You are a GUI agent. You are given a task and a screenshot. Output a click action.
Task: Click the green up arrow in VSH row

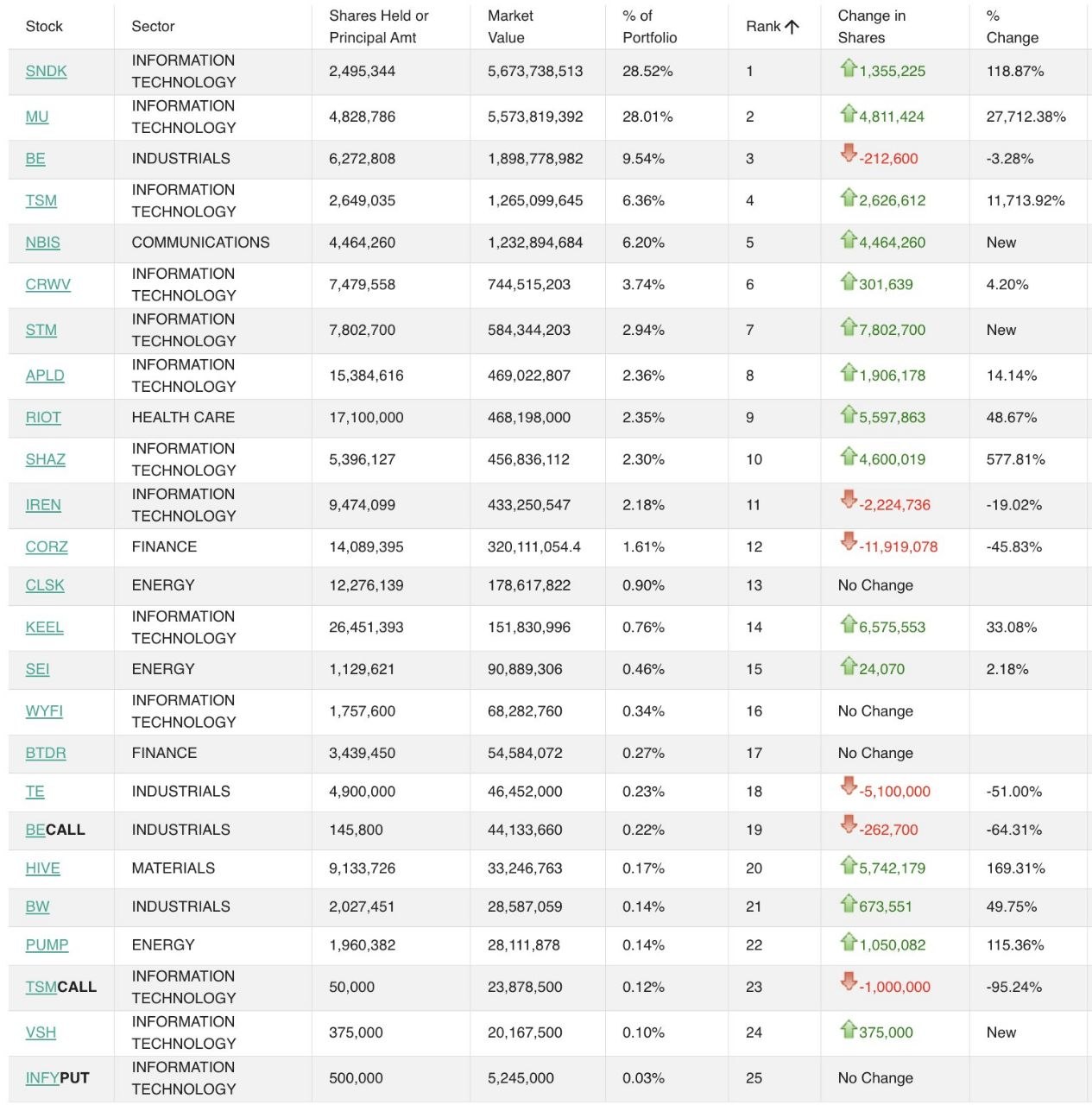(849, 1028)
